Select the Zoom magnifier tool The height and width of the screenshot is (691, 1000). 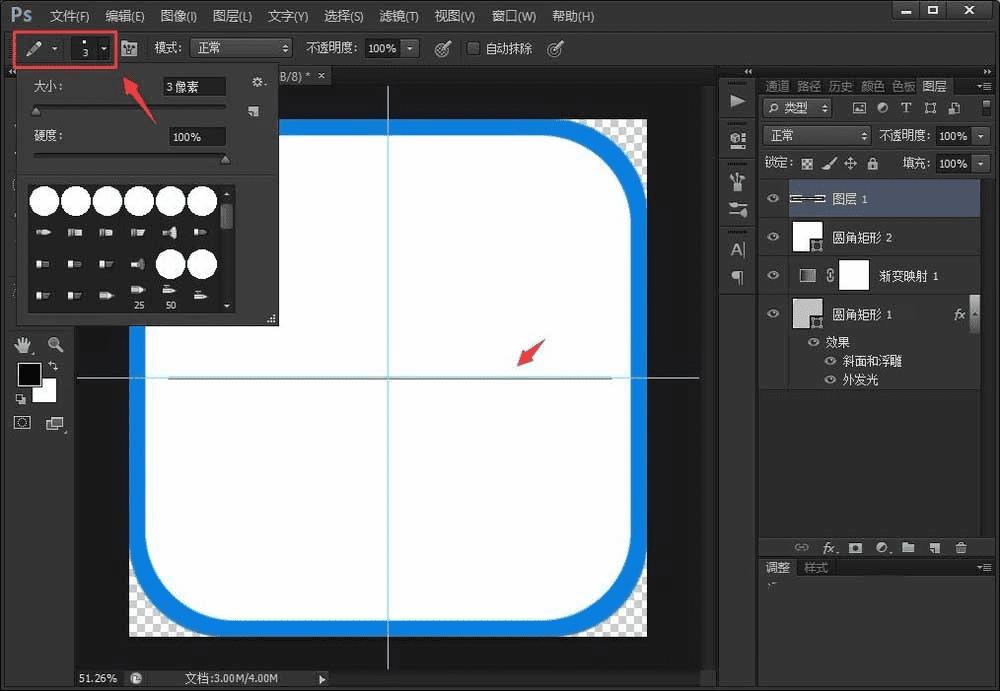[x=55, y=345]
